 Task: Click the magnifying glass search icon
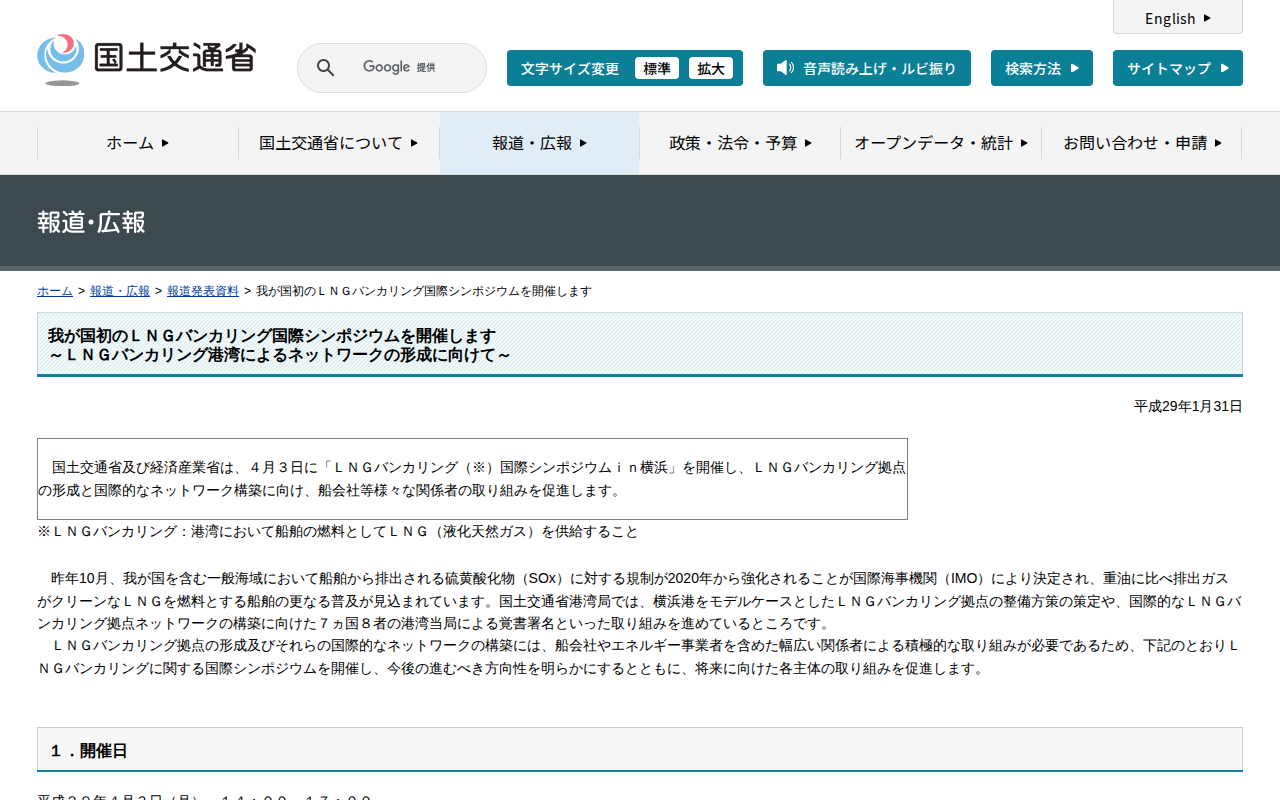pos(325,68)
